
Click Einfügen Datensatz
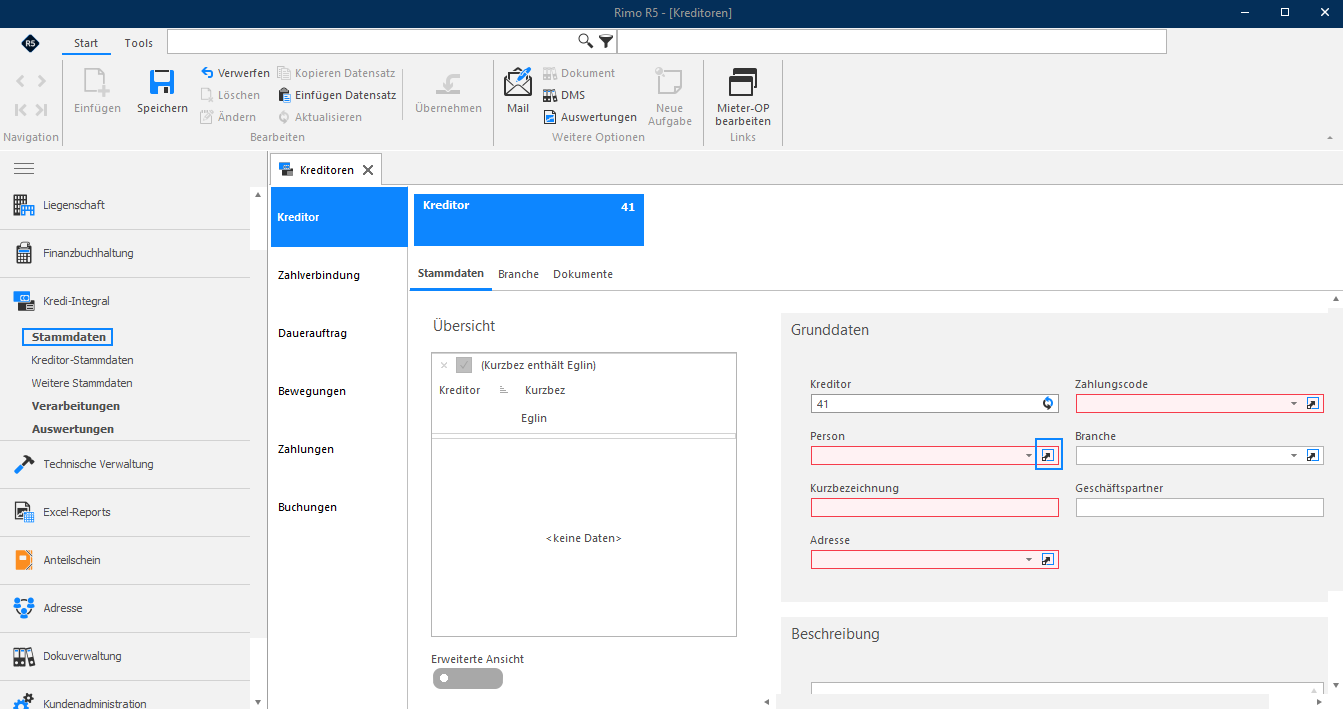(x=336, y=95)
